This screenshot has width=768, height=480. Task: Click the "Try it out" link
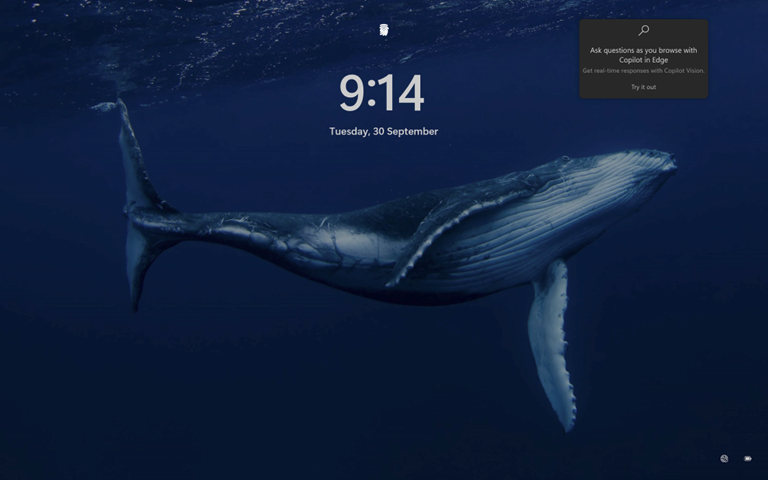coord(643,87)
